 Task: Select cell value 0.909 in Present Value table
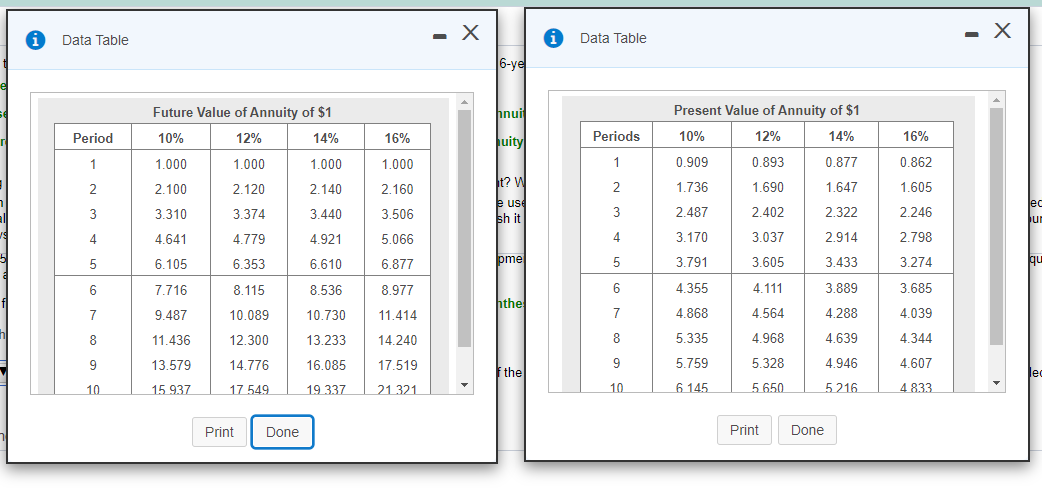tap(692, 162)
